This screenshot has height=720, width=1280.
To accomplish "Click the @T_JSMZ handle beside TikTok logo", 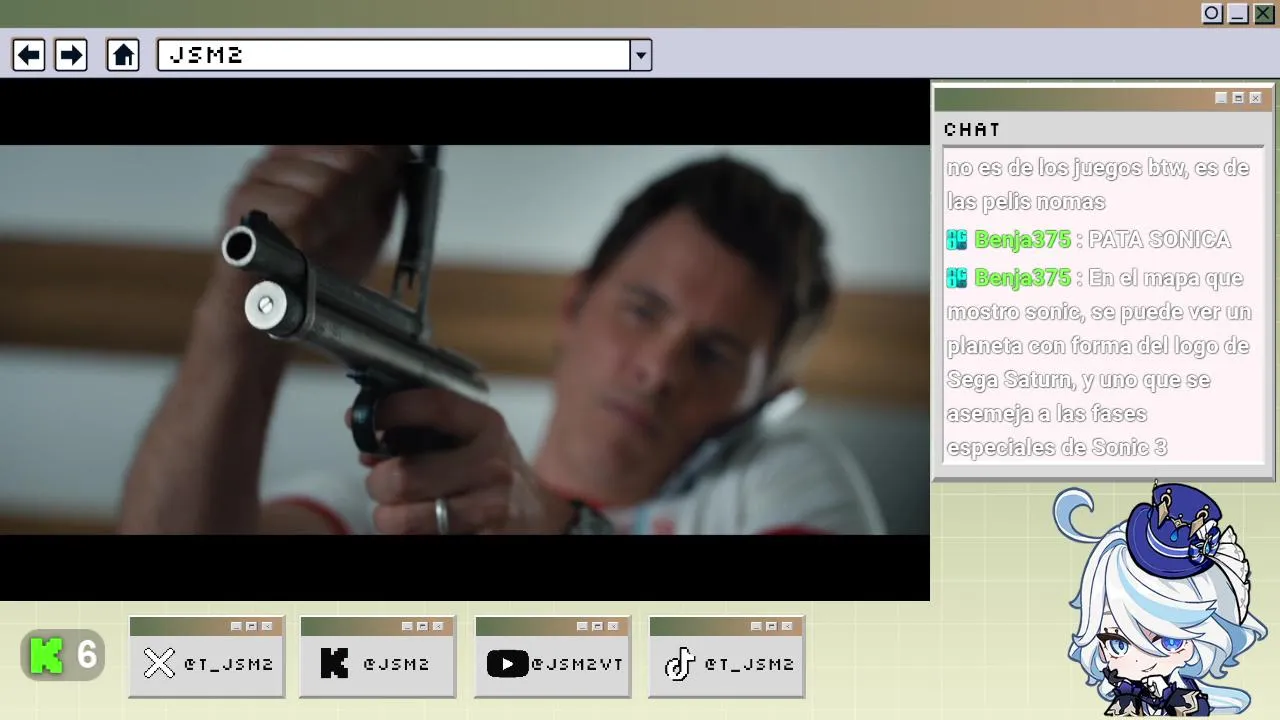I will [x=749, y=664].
